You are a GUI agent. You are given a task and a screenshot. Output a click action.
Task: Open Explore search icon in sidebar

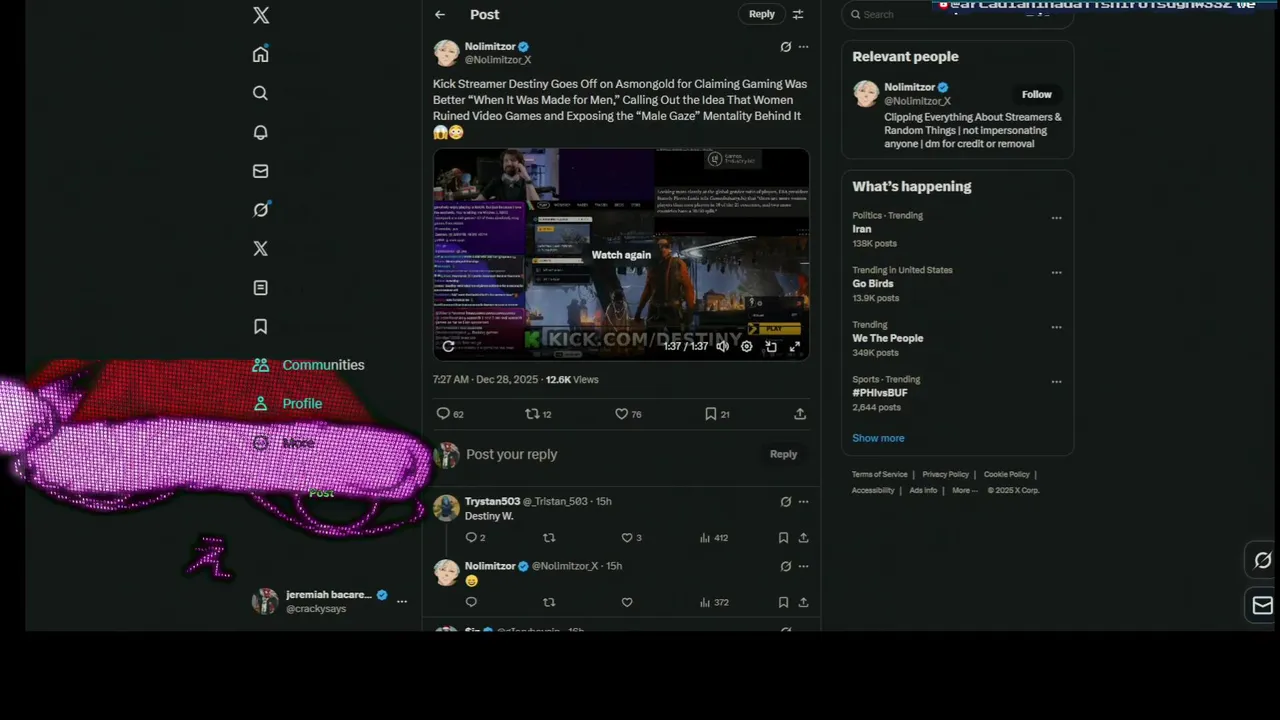click(261, 93)
